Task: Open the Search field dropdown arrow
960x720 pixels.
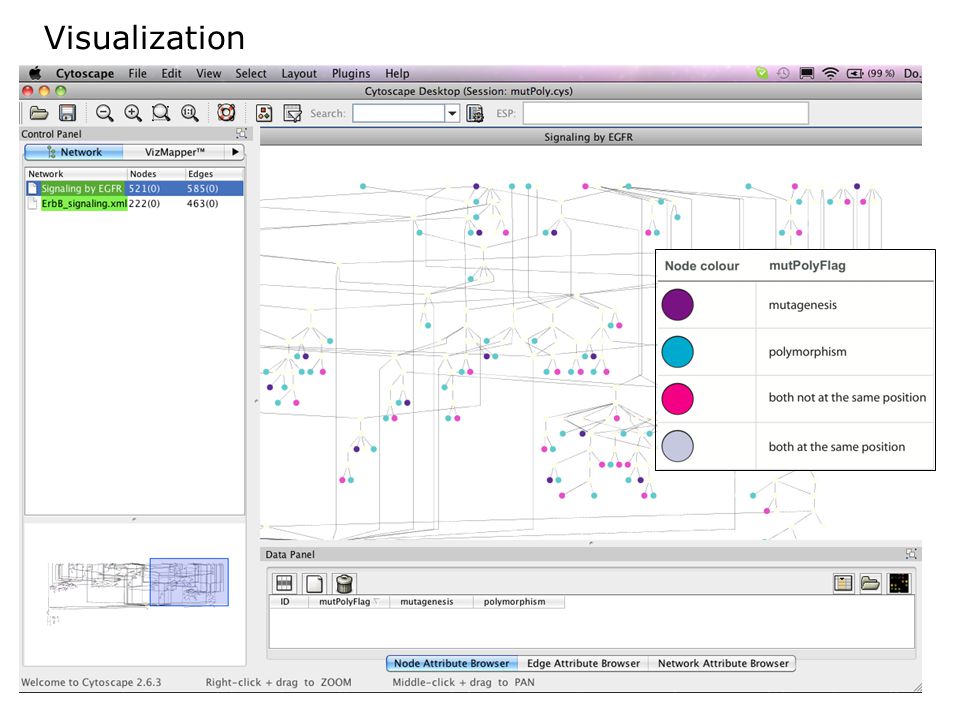Action: click(x=452, y=113)
